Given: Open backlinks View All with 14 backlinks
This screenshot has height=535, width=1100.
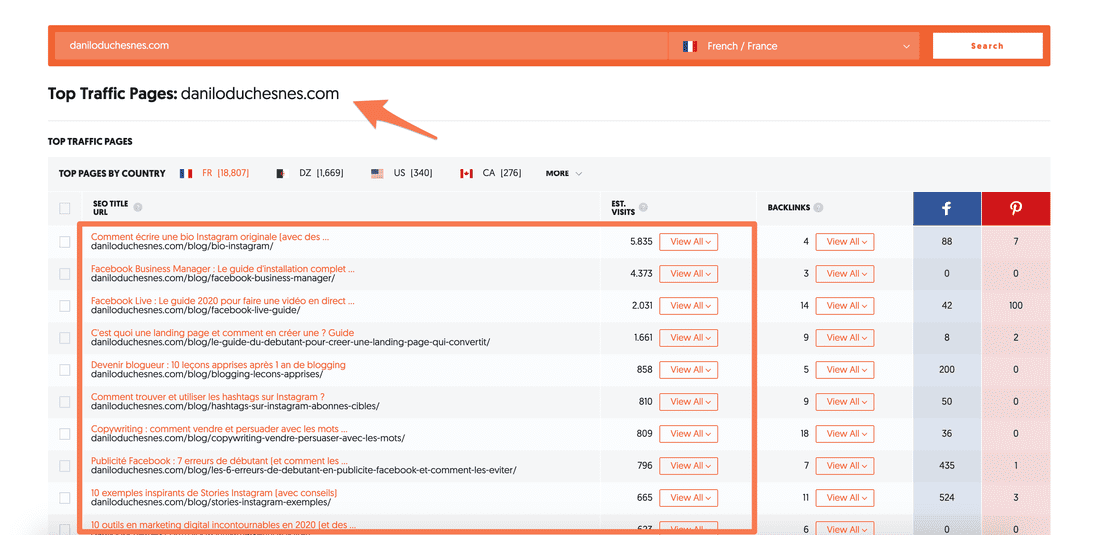Looking at the screenshot, I should pos(845,306).
